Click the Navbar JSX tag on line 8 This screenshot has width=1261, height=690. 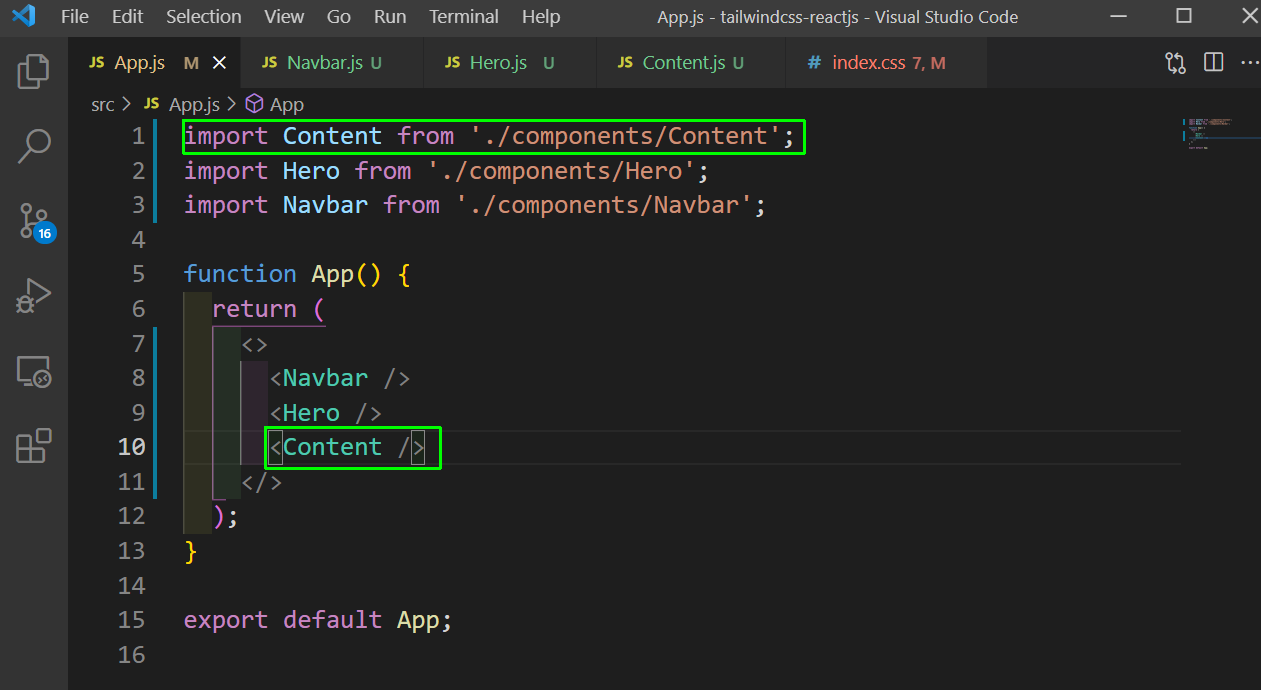pos(340,378)
